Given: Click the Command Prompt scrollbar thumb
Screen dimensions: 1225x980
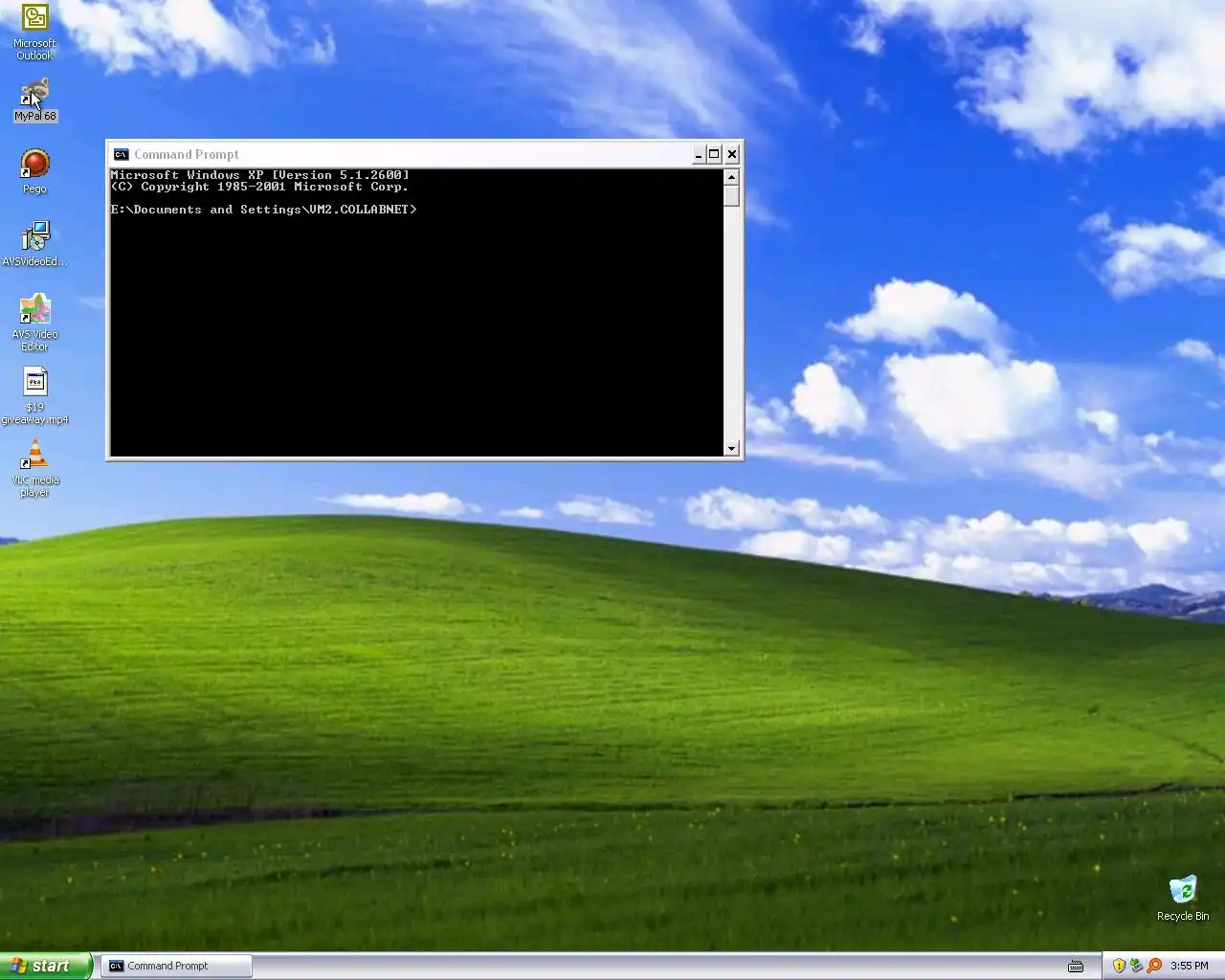Looking at the screenshot, I should [731, 195].
